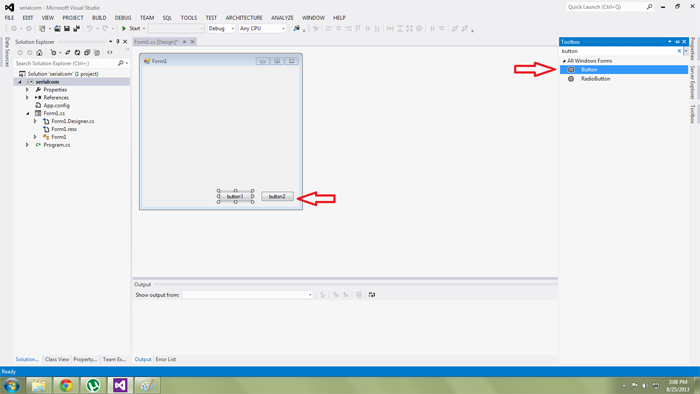Pin toggle for Solution Explorer panel
This screenshot has width=700, height=394.
pyautogui.click(x=118, y=41)
